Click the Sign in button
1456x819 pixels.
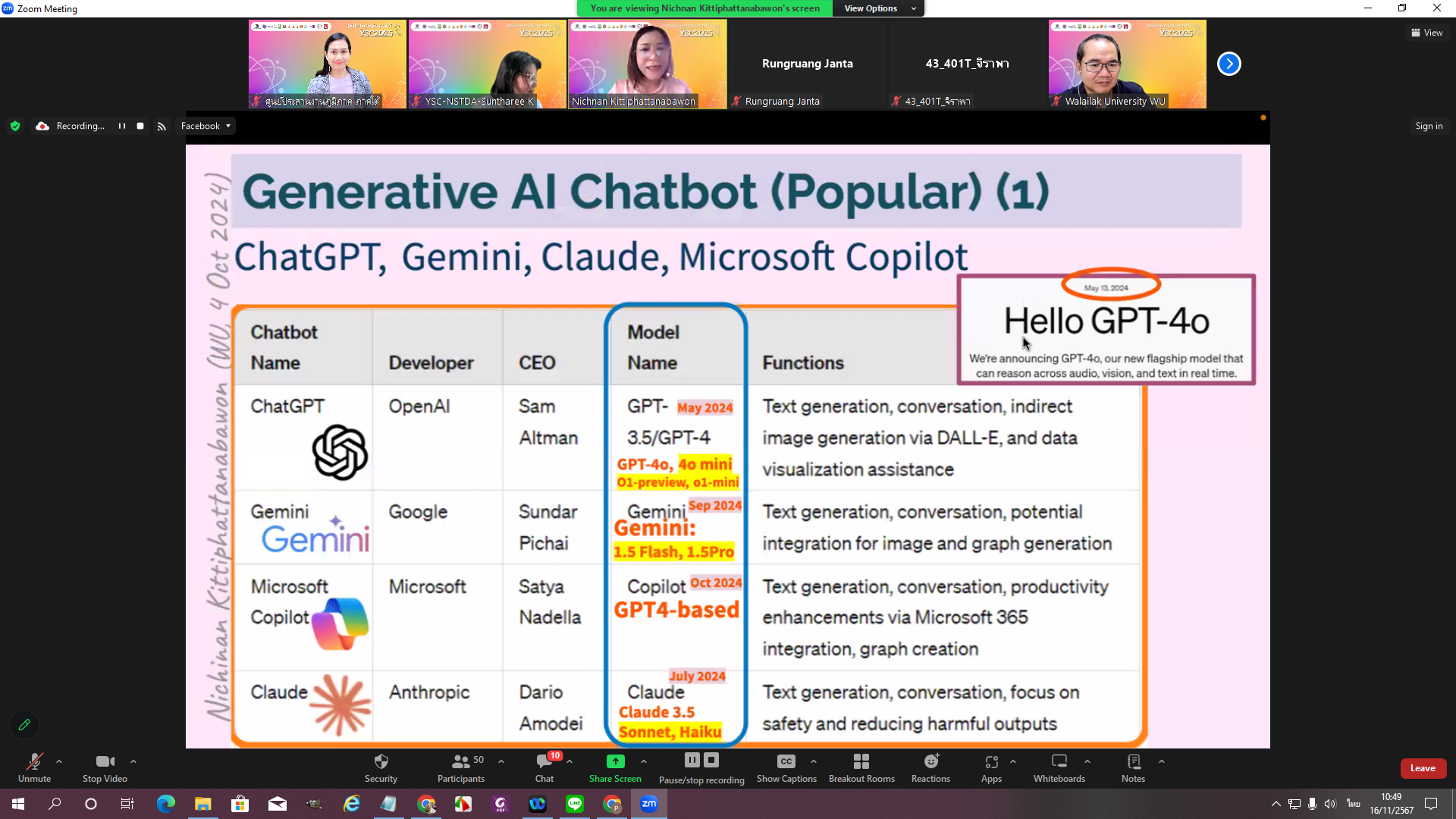[1429, 126]
